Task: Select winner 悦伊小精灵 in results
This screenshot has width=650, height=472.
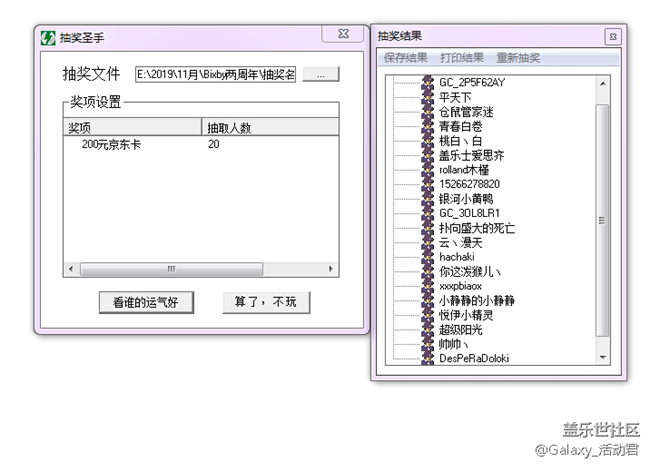Action: coord(466,315)
